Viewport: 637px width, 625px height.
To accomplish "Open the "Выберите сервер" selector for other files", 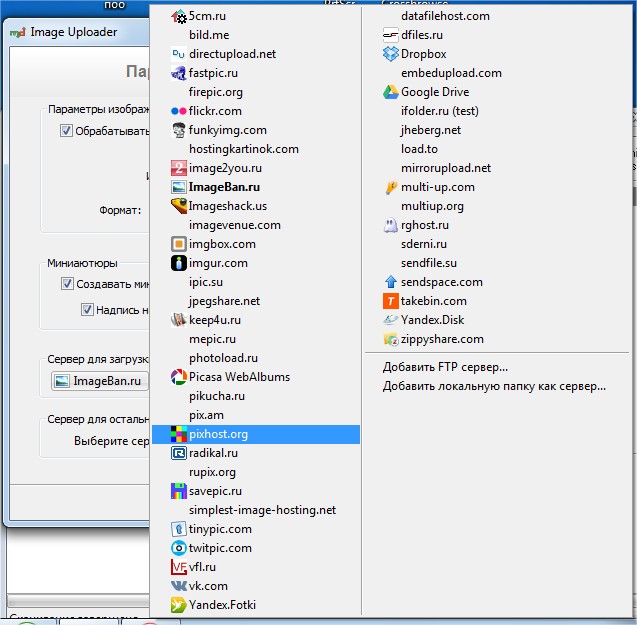I will pos(110,441).
